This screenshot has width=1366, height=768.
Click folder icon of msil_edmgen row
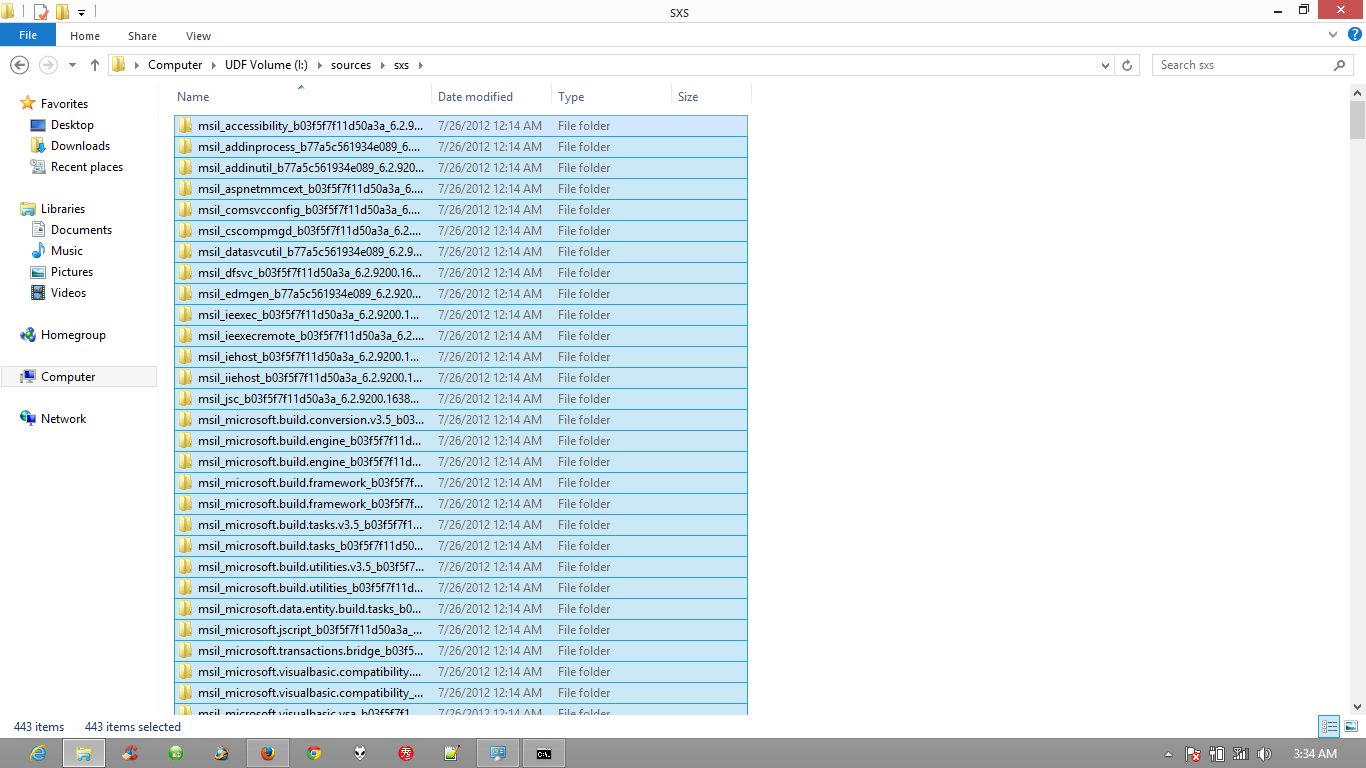pyautogui.click(x=185, y=294)
